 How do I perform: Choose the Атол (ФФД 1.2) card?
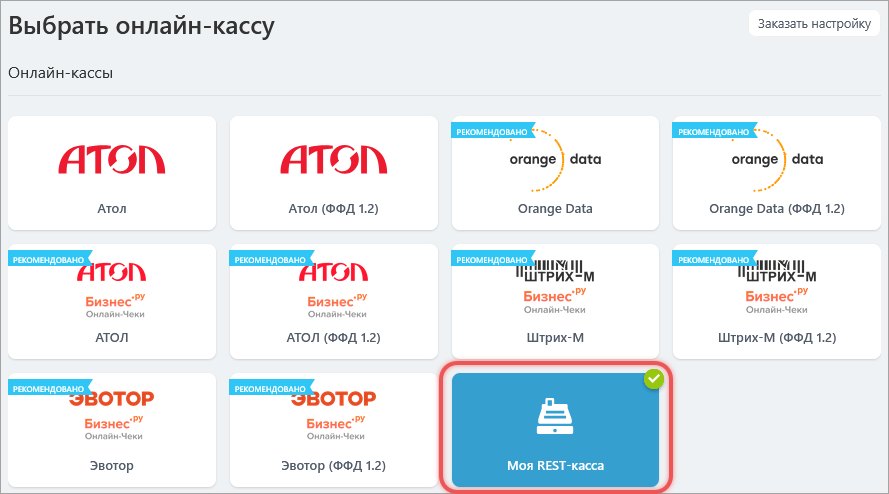(333, 173)
